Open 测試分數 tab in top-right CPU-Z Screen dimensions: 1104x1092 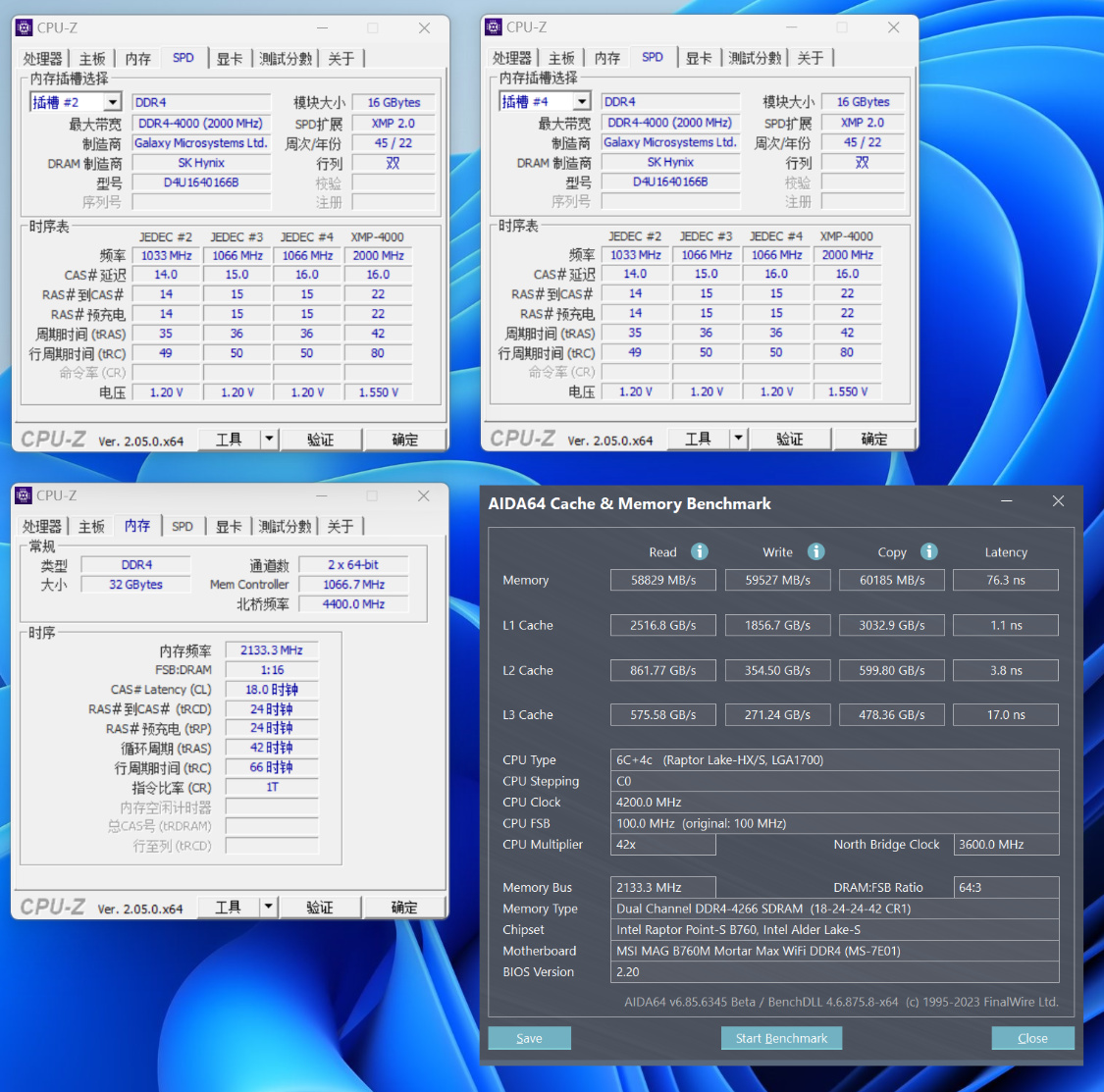tap(755, 58)
